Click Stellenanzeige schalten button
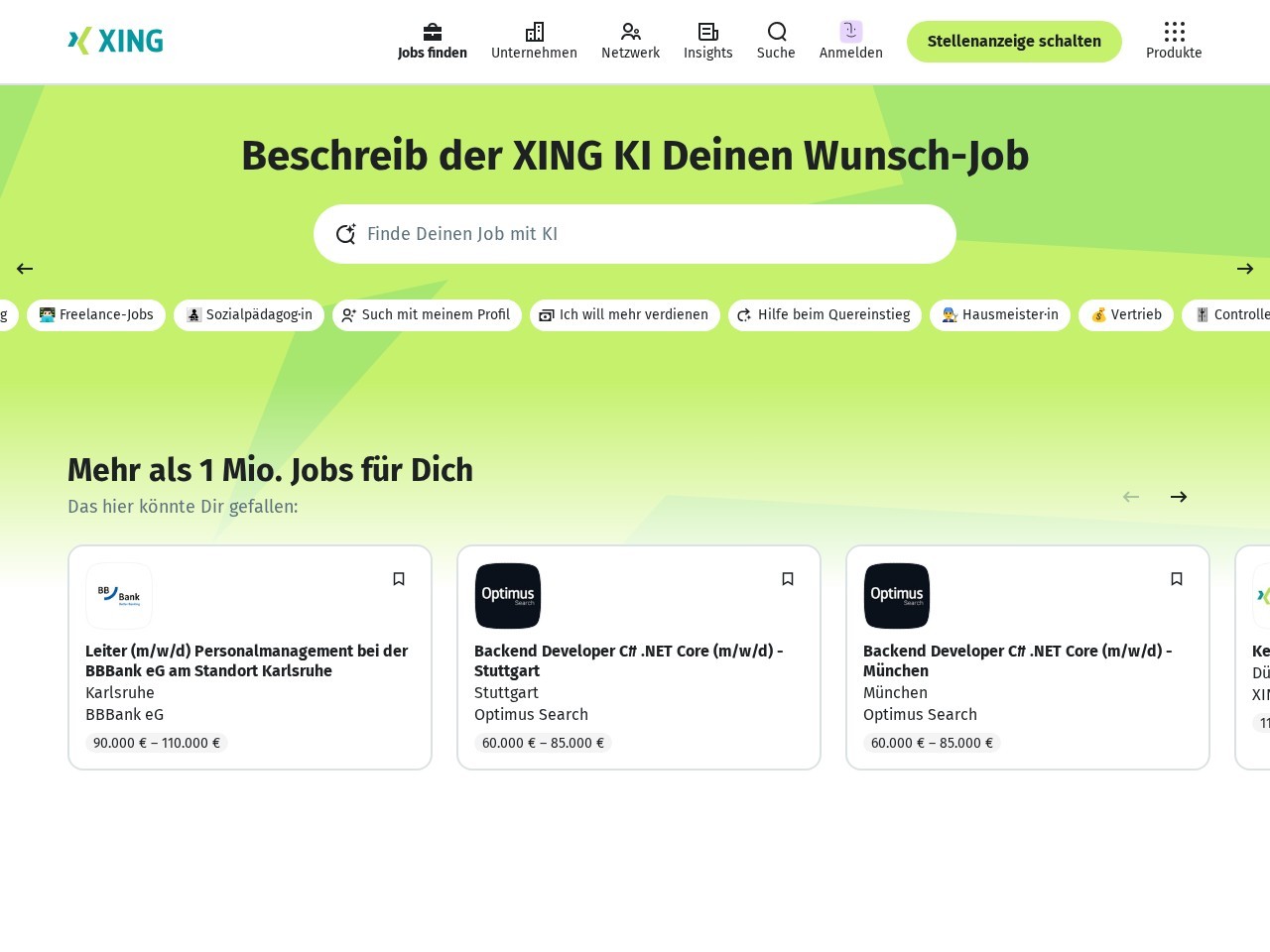1270x952 pixels. point(1014,42)
